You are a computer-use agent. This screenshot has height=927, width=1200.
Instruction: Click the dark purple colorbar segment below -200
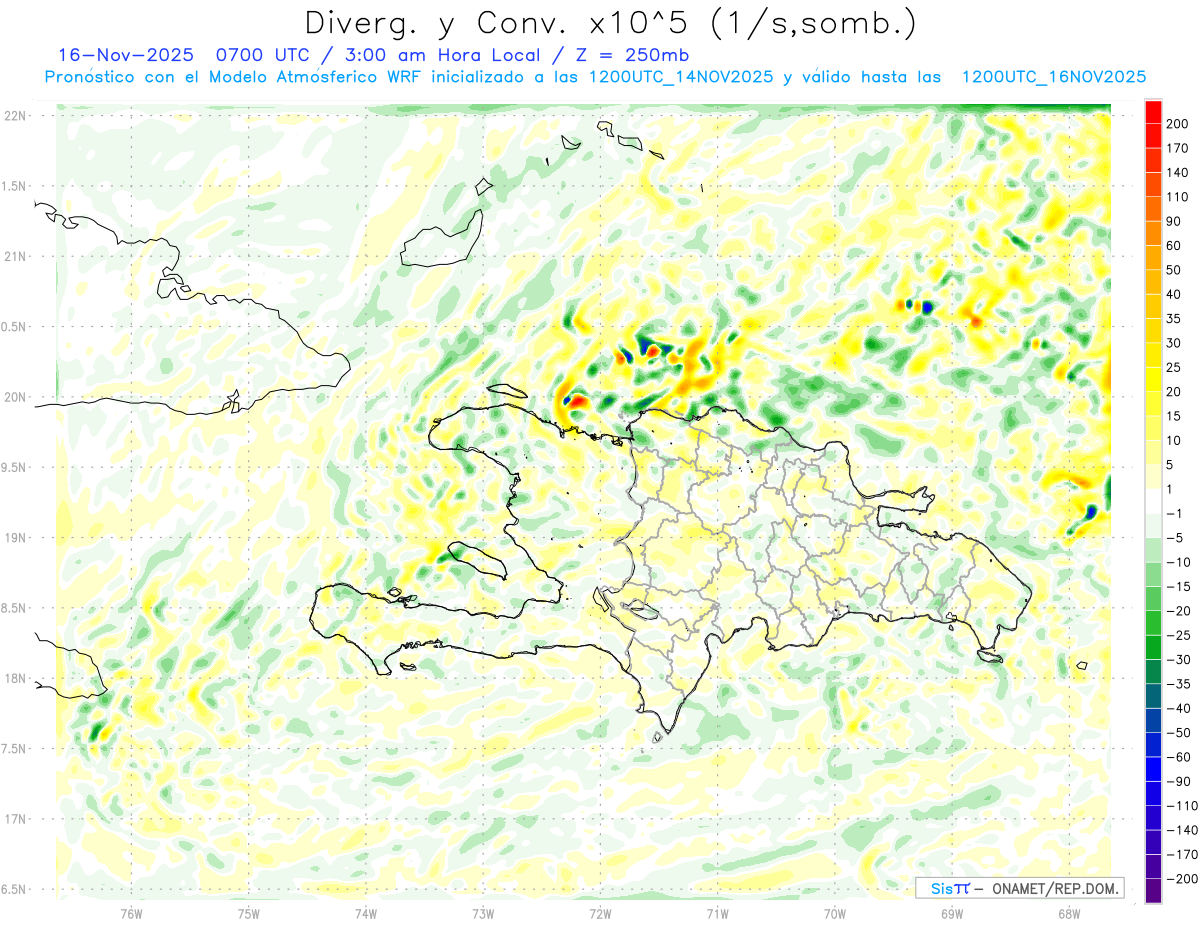pyautogui.click(x=1153, y=892)
